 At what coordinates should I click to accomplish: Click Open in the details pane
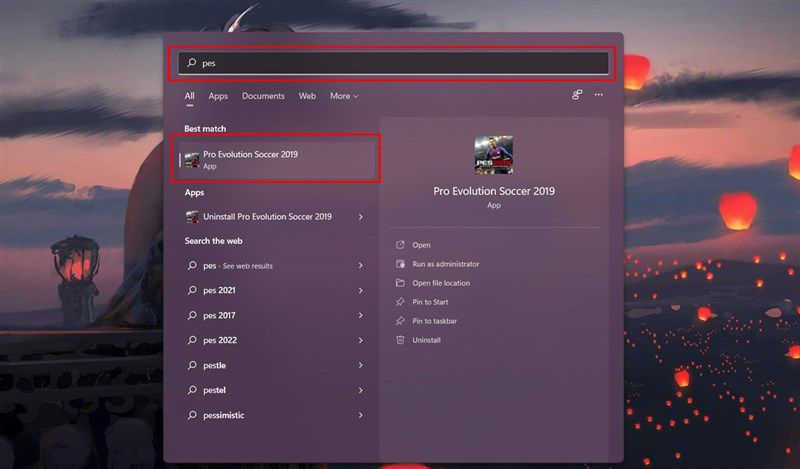(x=421, y=245)
